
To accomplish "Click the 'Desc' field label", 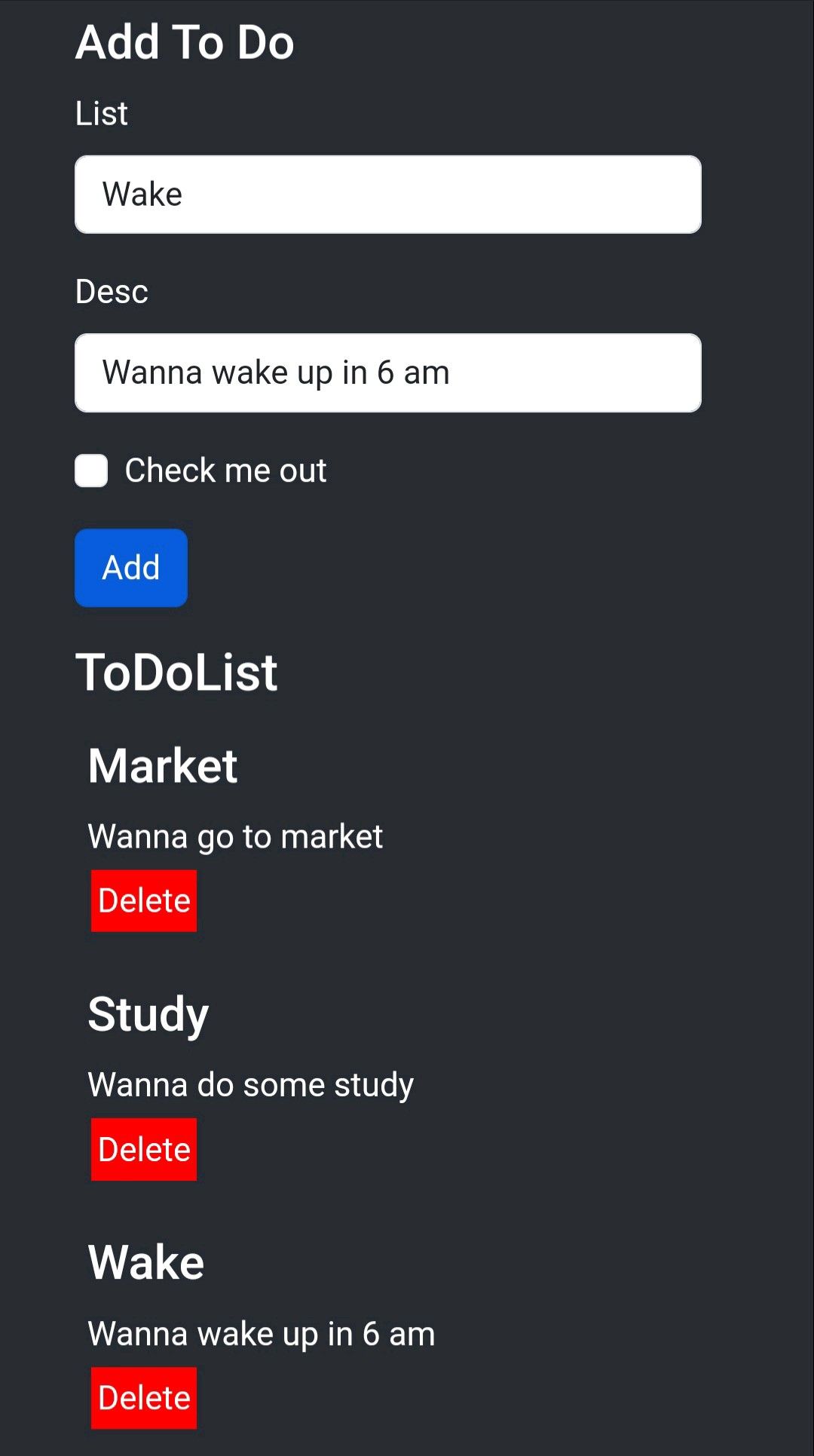I will [112, 292].
